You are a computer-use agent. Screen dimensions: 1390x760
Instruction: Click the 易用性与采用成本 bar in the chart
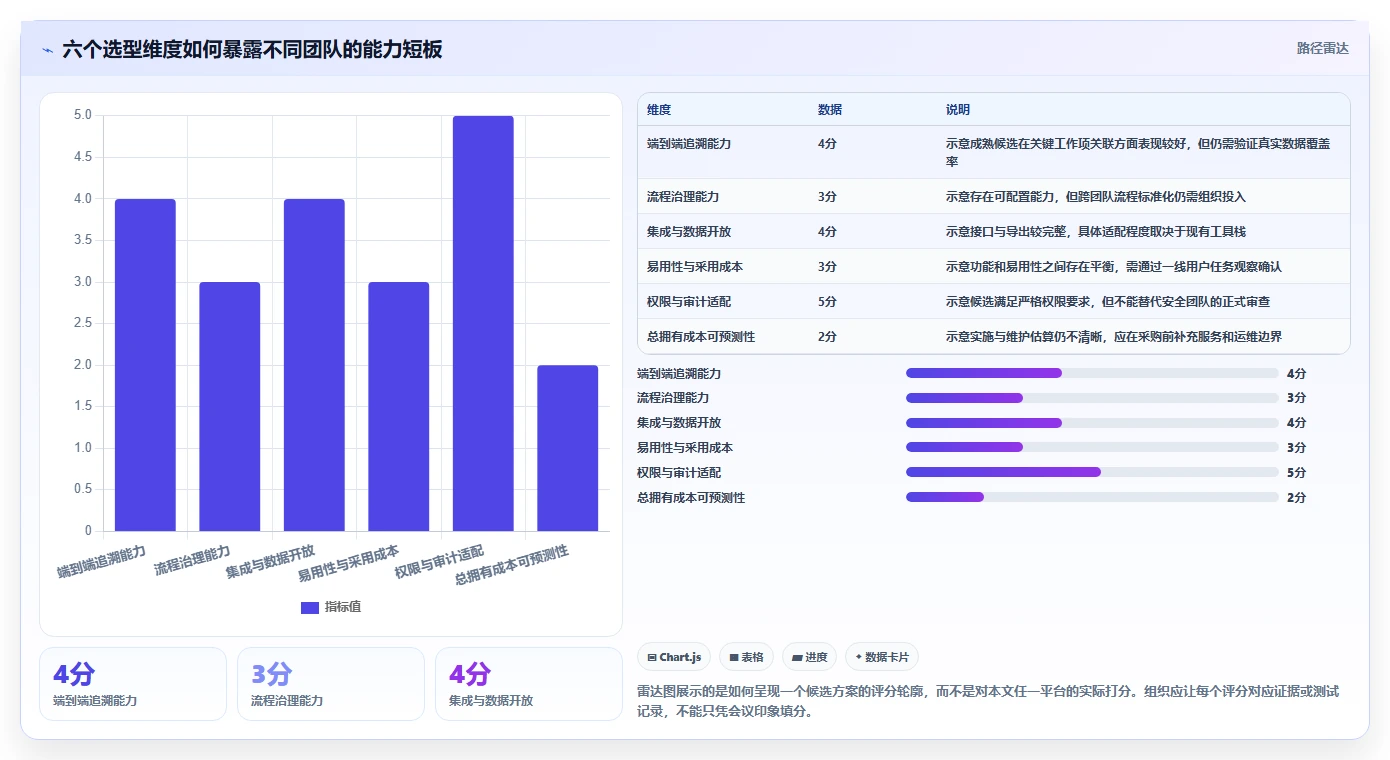click(x=399, y=406)
